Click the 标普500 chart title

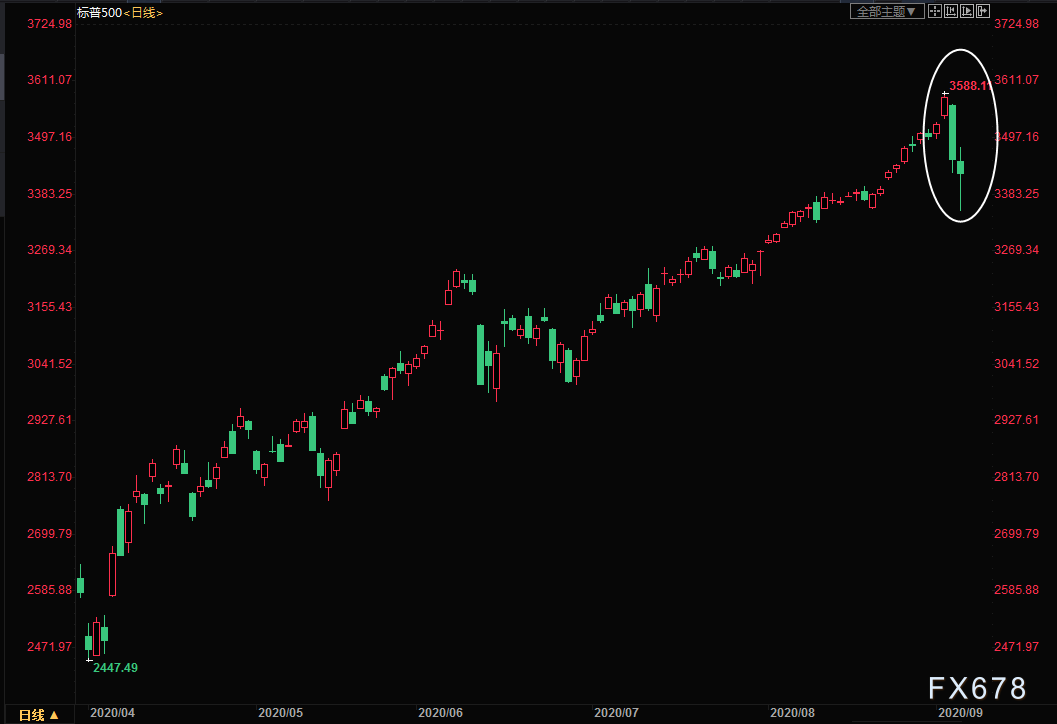[x=99, y=13]
